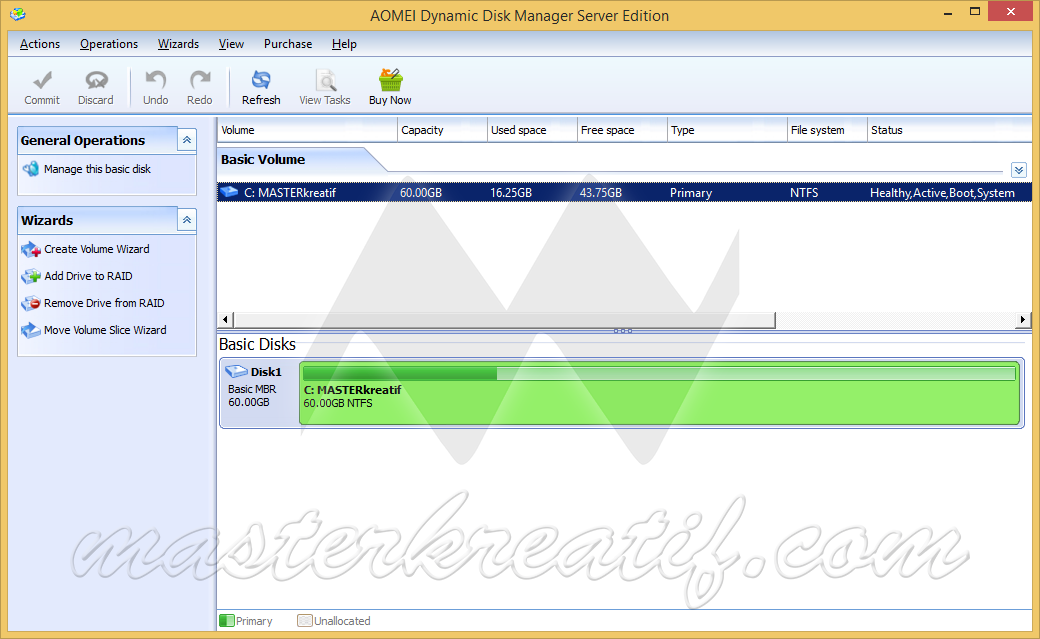1040x639 pixels.
Task: Open View Tasks from toolbar
Action: pos(324,87)
